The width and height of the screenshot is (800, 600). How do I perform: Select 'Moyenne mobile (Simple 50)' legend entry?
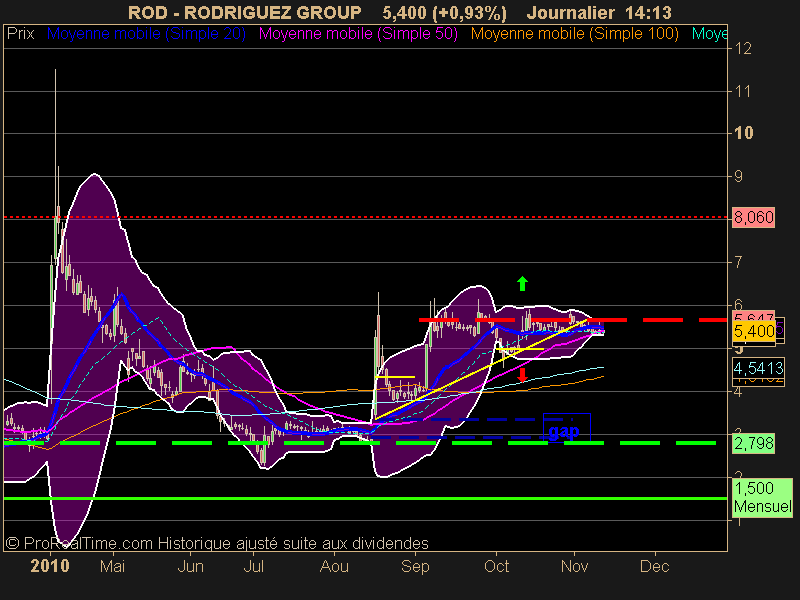pyautogui.click(x=358, y=34)
